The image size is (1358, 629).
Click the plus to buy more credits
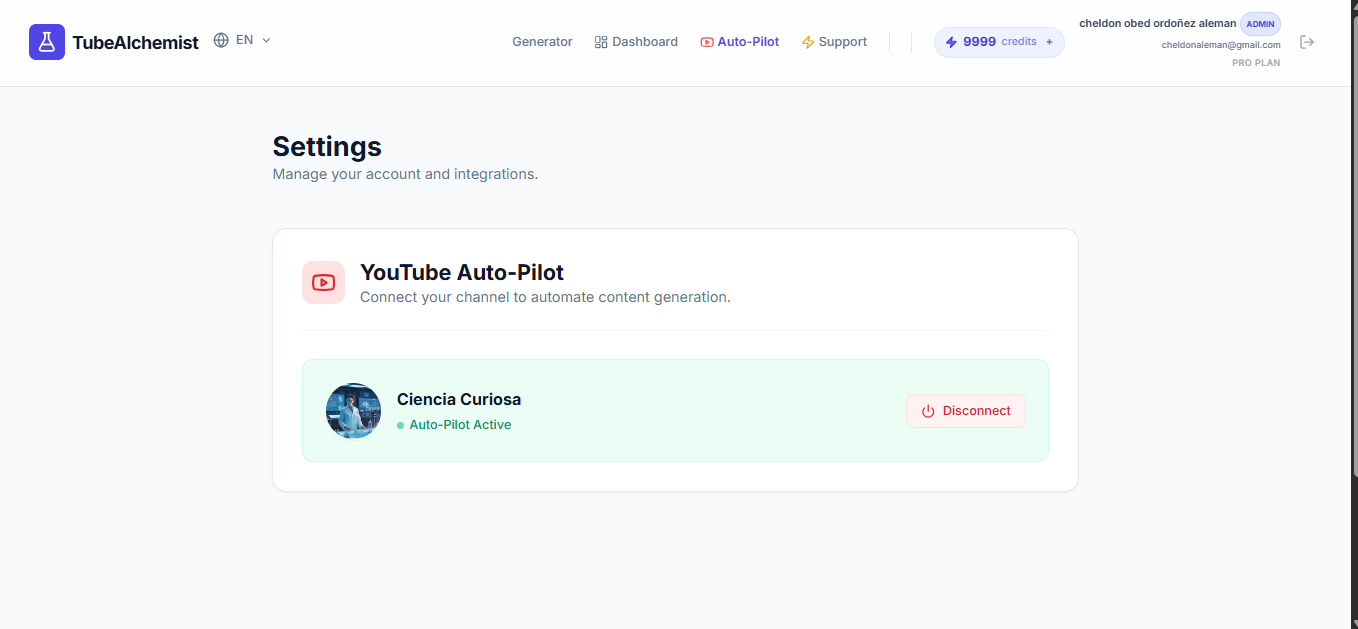click(1048, 42)
